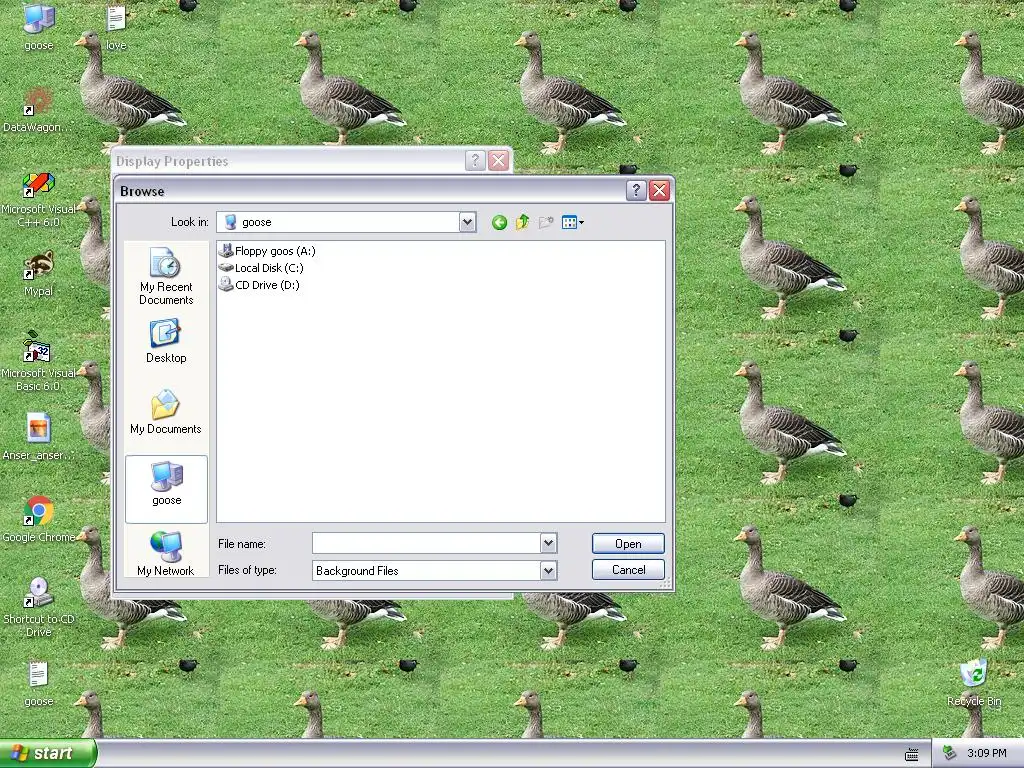
Task: Close the Browse dialog
Action: (x=660, y=191)
